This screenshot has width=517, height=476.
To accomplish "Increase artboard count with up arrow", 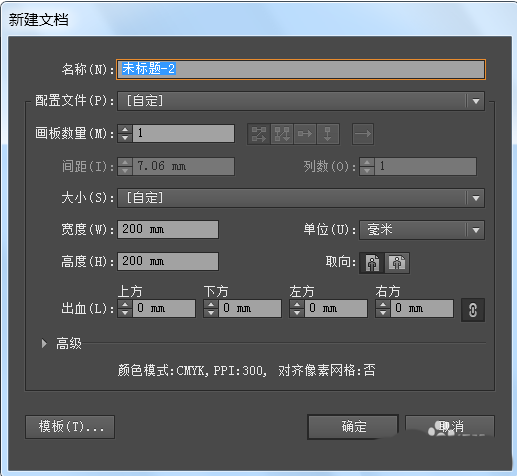I will point(125,130).
